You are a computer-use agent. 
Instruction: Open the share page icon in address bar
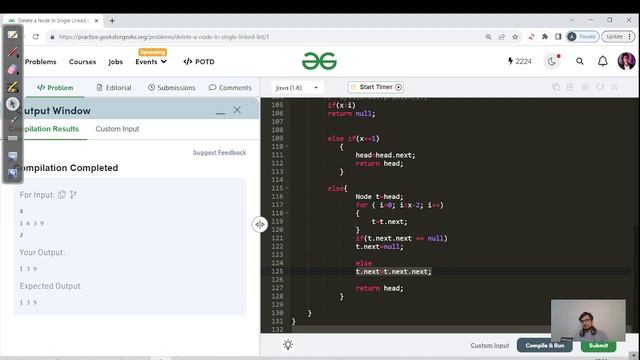(502, 37)
